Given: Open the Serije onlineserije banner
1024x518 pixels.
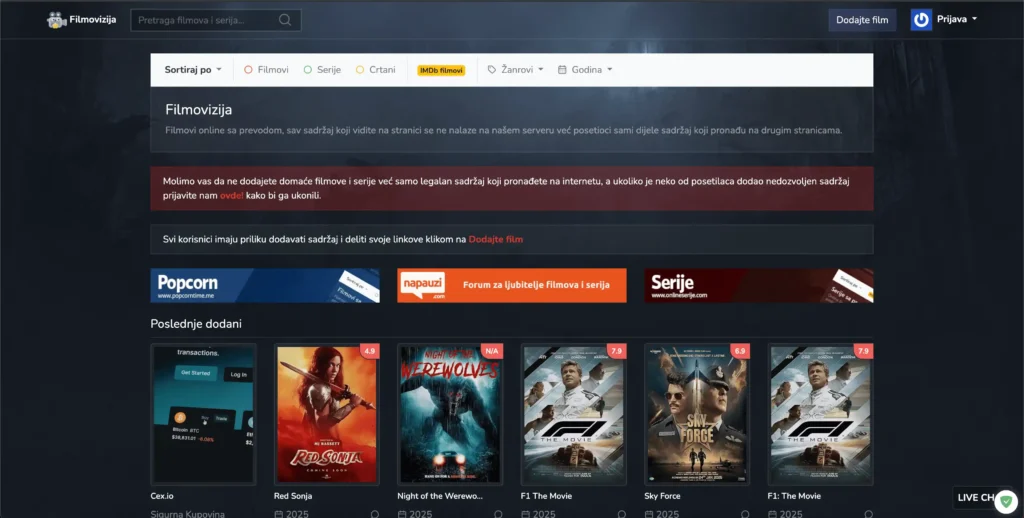Looking at the screenshot, I should click(x=758, y=285).
